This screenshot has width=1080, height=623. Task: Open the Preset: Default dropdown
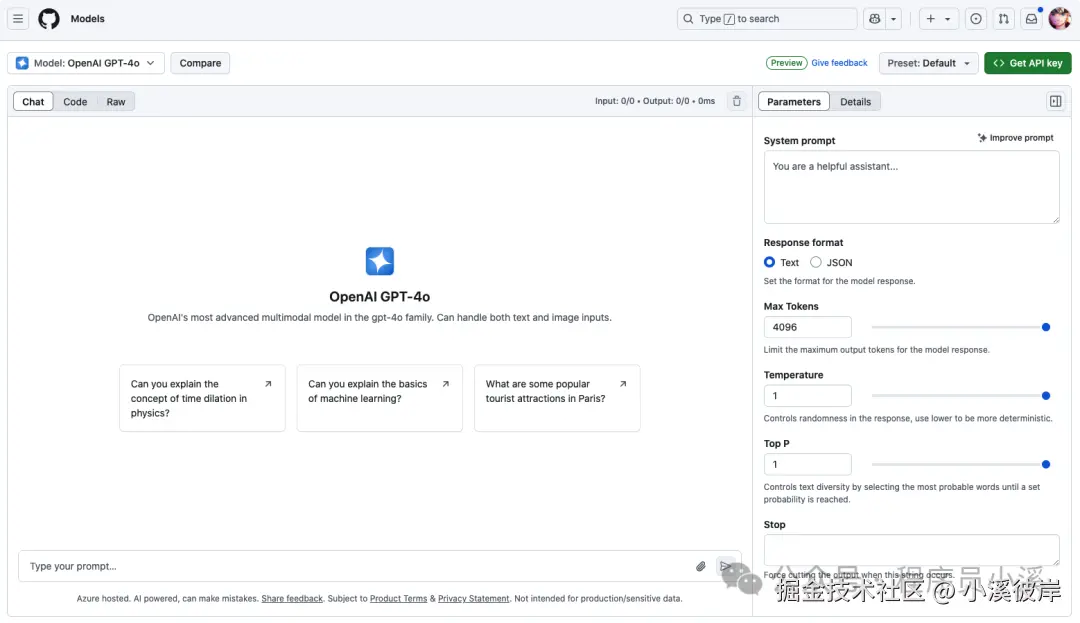(x=928, y=63)
